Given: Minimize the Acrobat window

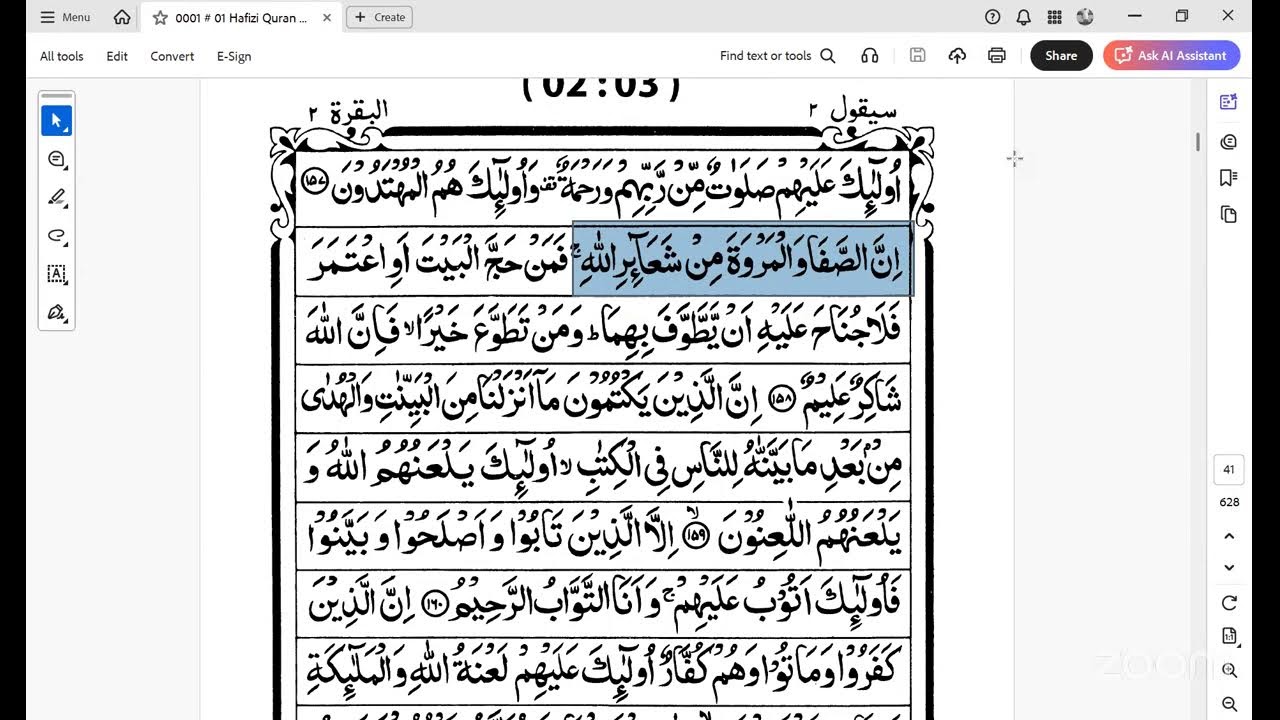Looking at the screenshot, I should 1134,16.
